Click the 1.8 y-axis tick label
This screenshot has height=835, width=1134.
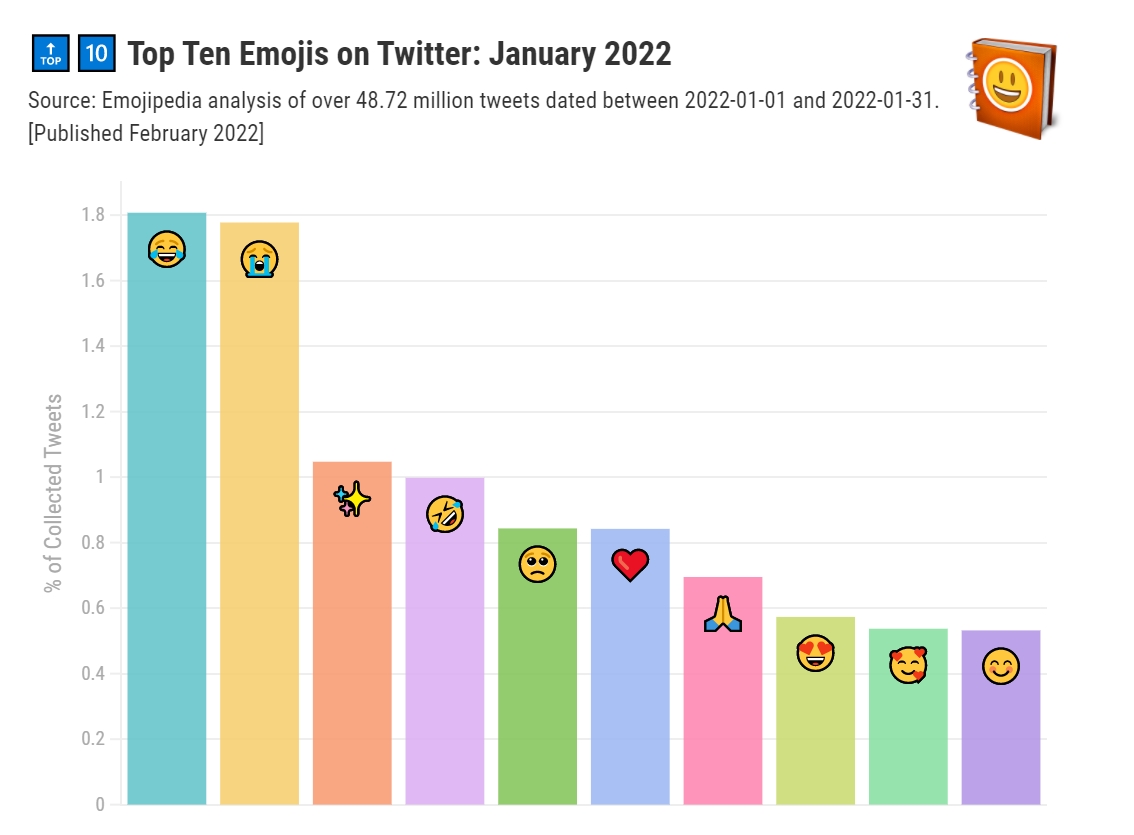coord(92,215)
